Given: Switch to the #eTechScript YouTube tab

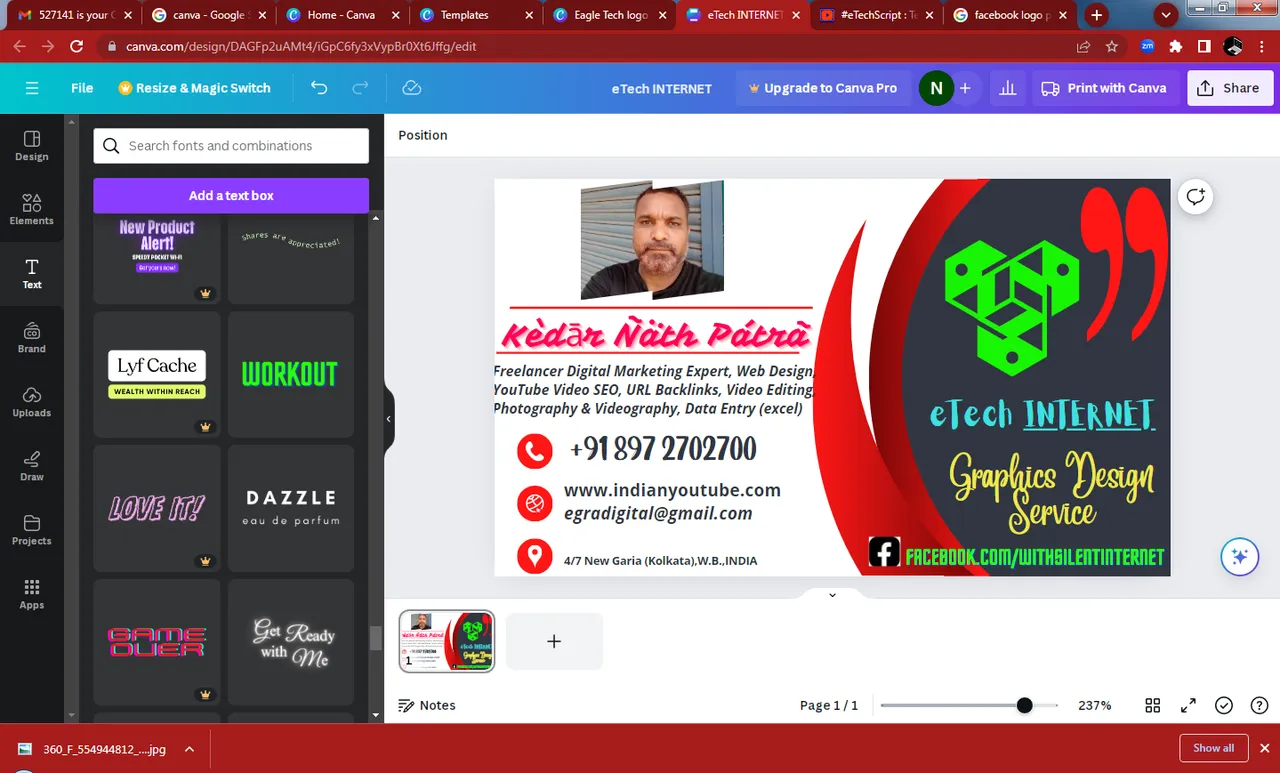Looking at the screenshot, I should click(878, 15).
